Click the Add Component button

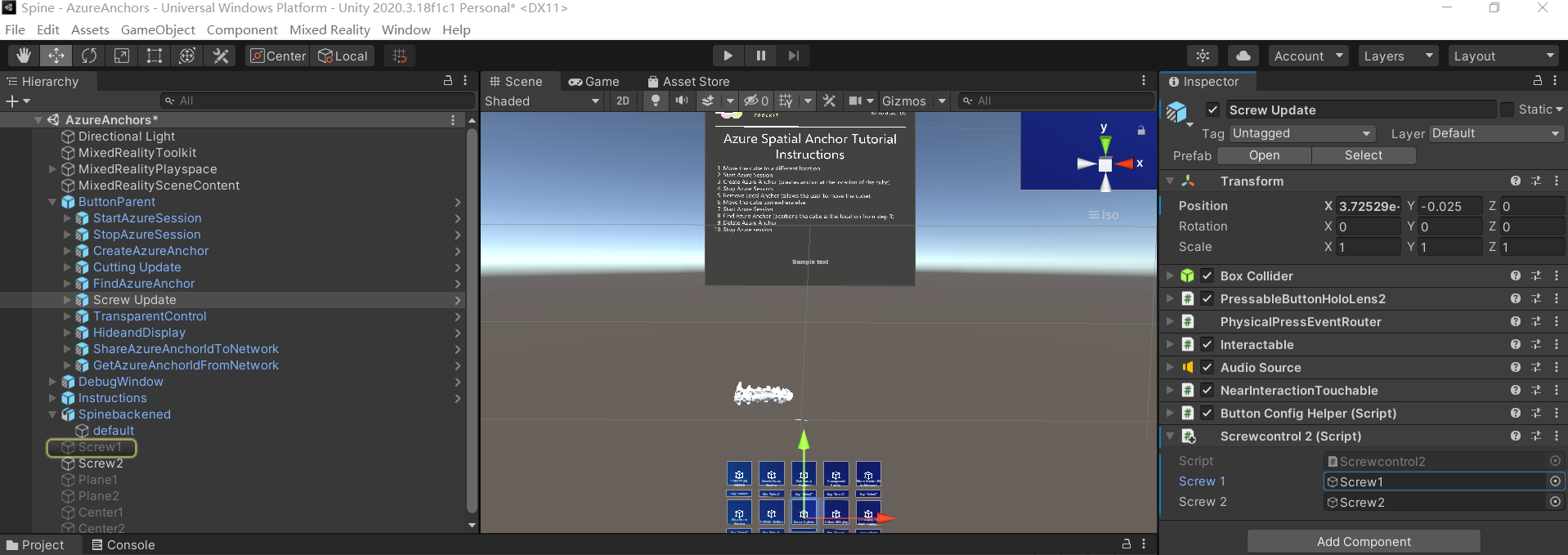point(1364,541)
